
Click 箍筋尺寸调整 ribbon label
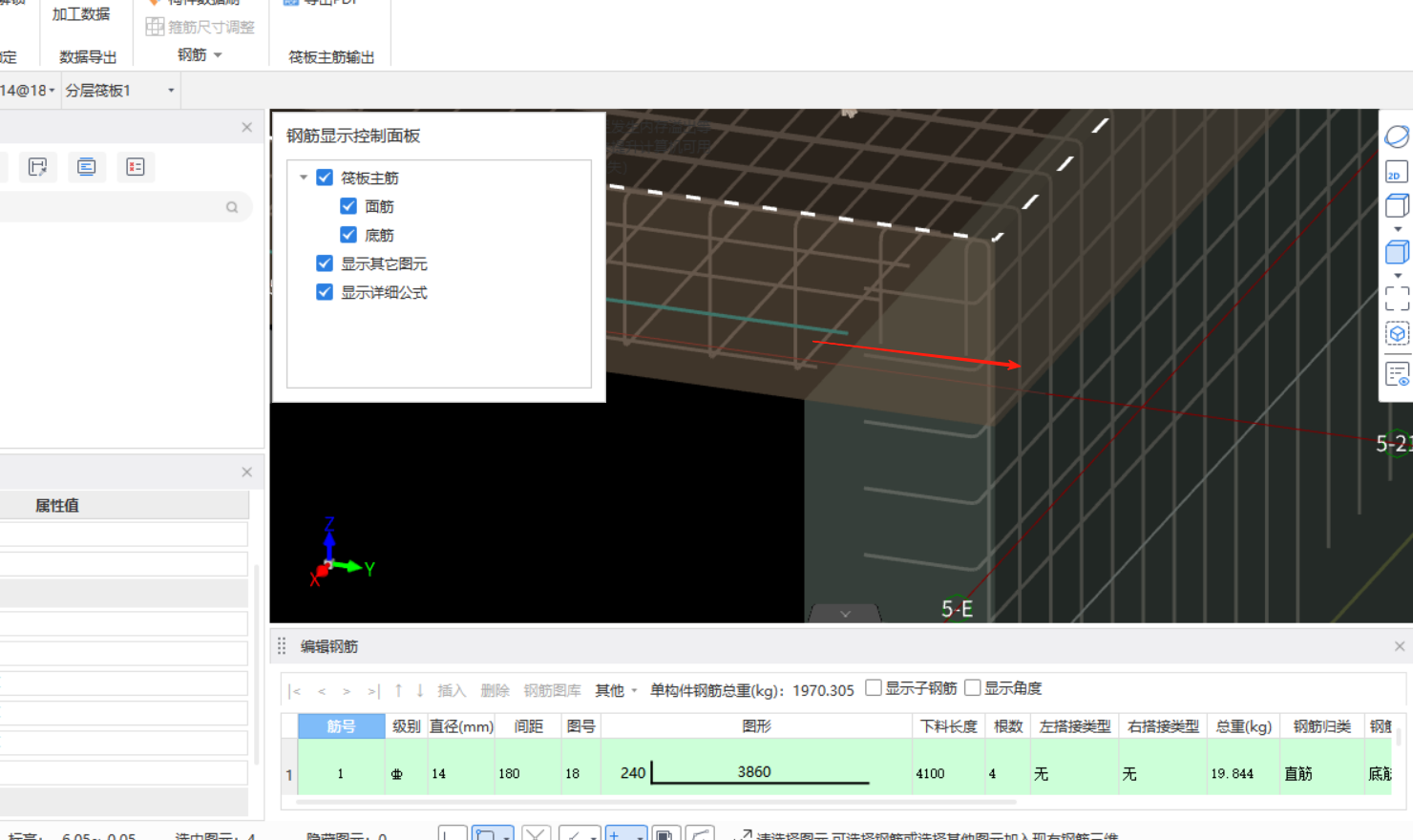point(211,27)
